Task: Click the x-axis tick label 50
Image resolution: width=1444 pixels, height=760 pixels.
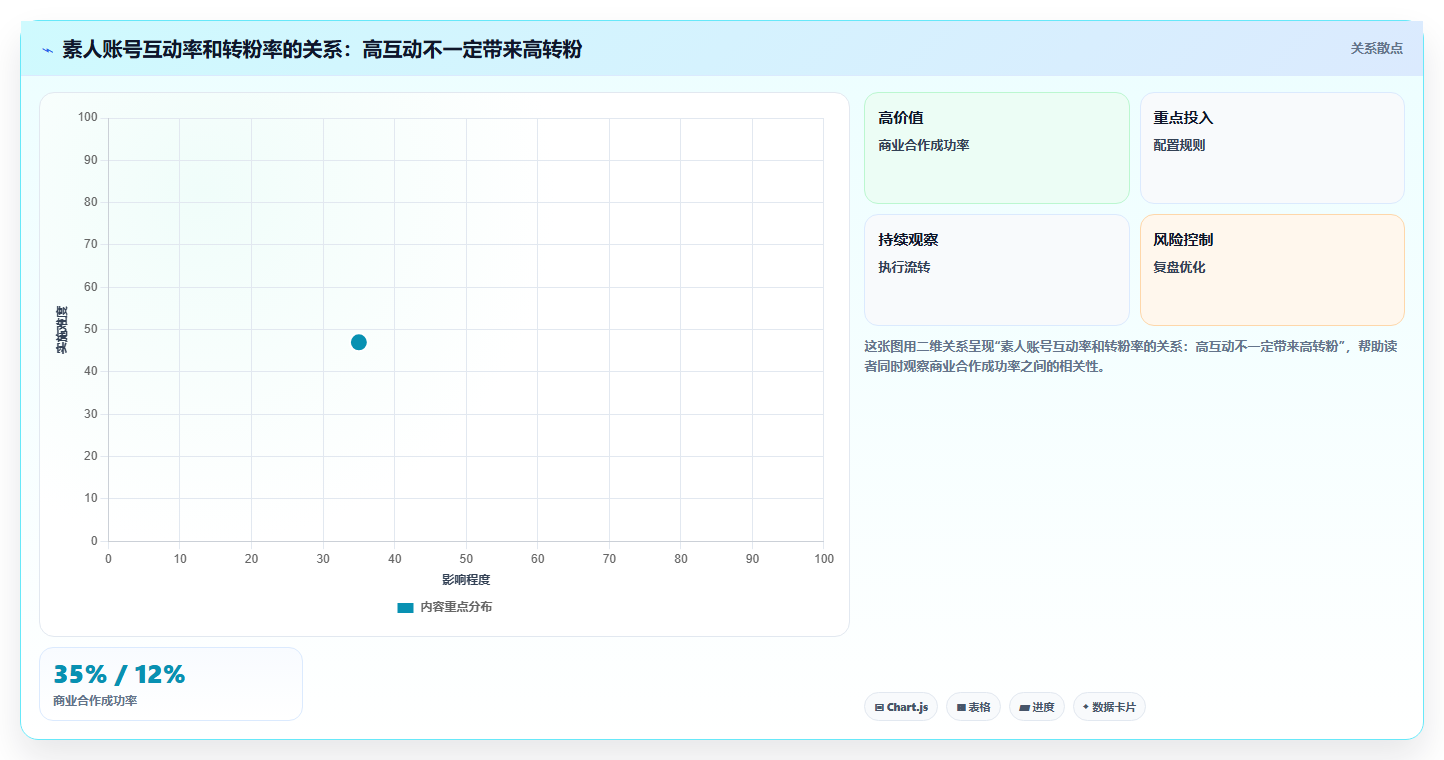Action: tap(466, 558)
